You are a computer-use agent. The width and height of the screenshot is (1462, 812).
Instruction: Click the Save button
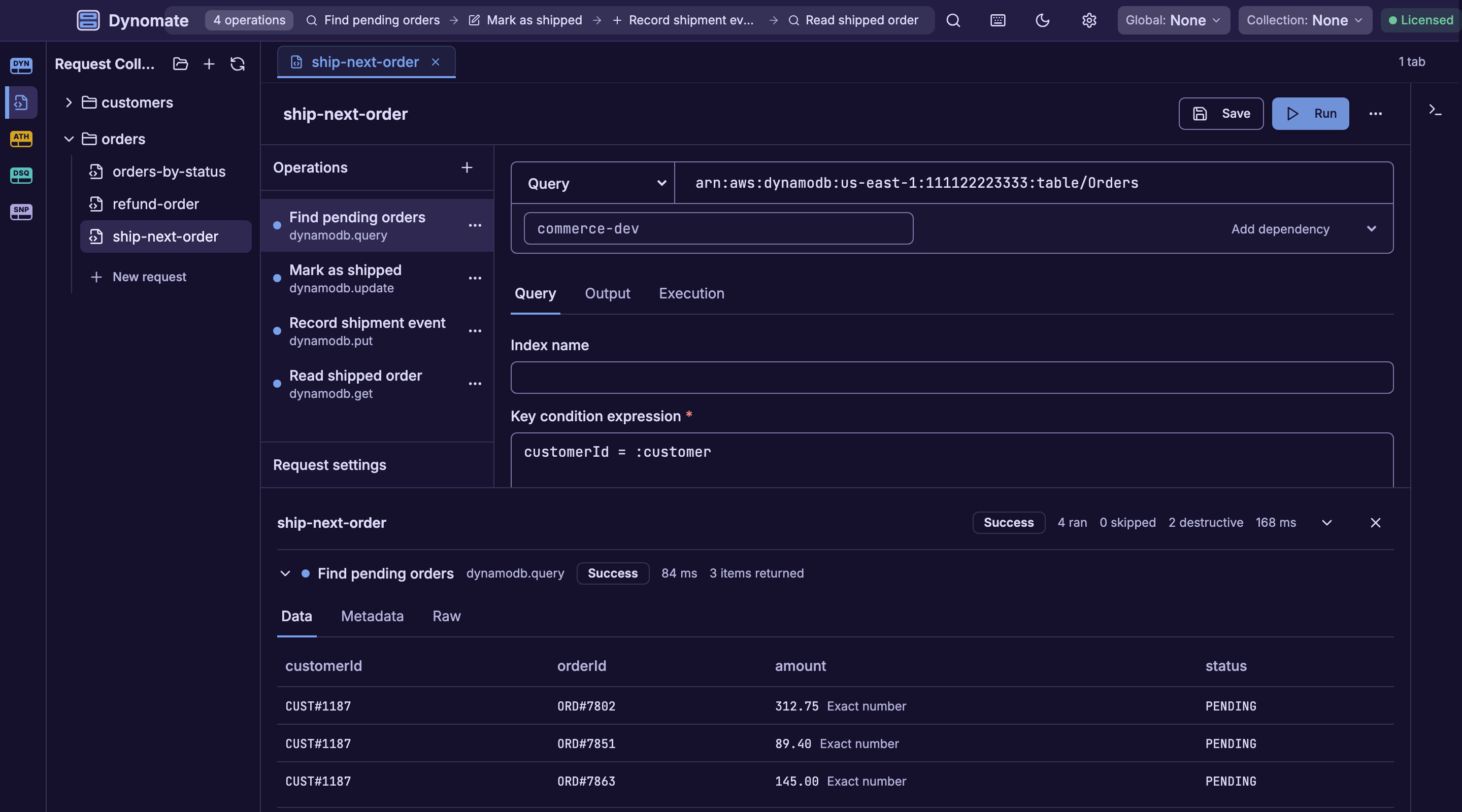click(1221, 114)
